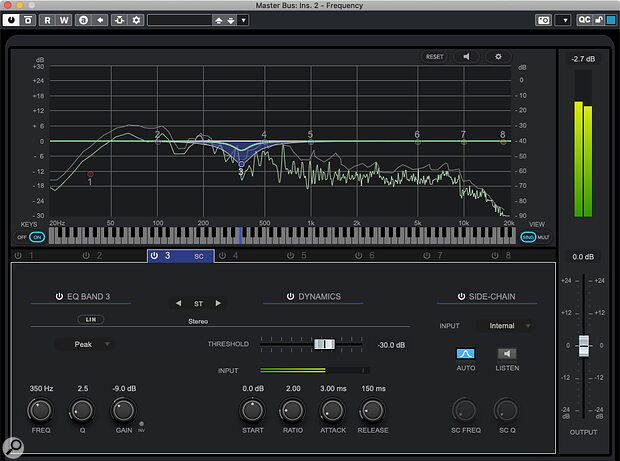Select the previous channel mode arrow left of ST
The width and height of the screenshot is (620, 461).
point(178,303)
